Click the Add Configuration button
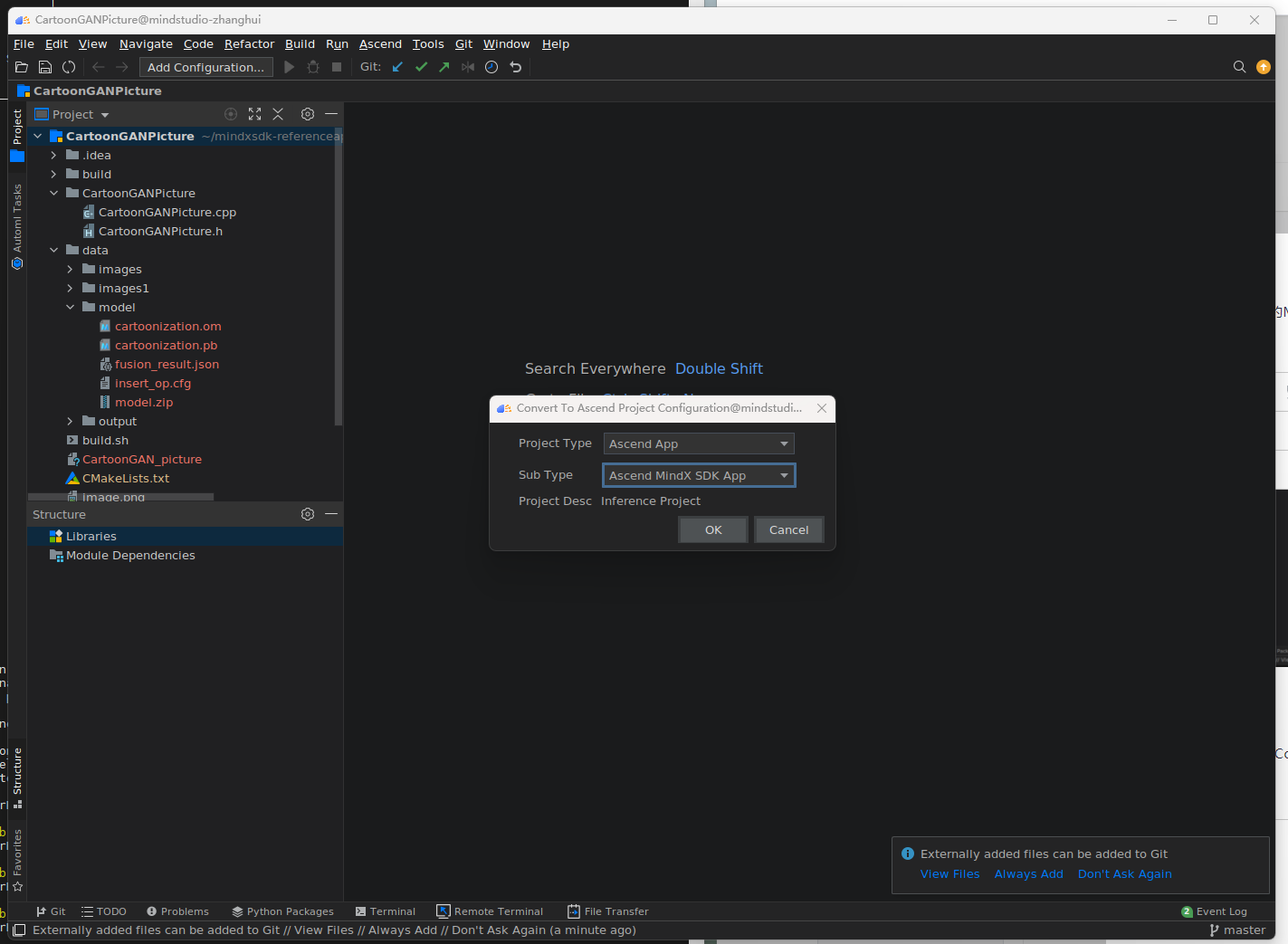The image size is (1288, 944). pos(205,67)
